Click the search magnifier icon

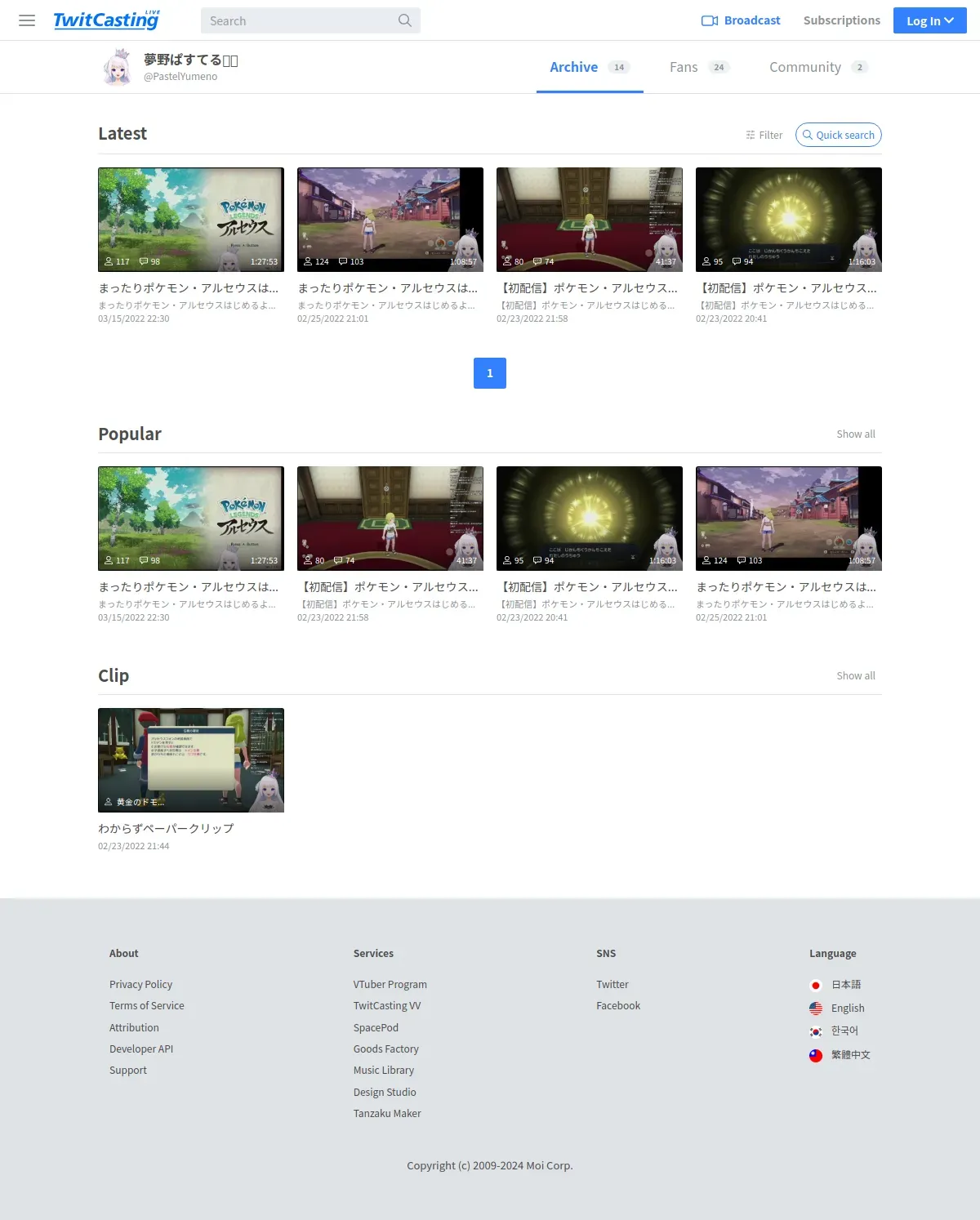coord(404,20)
